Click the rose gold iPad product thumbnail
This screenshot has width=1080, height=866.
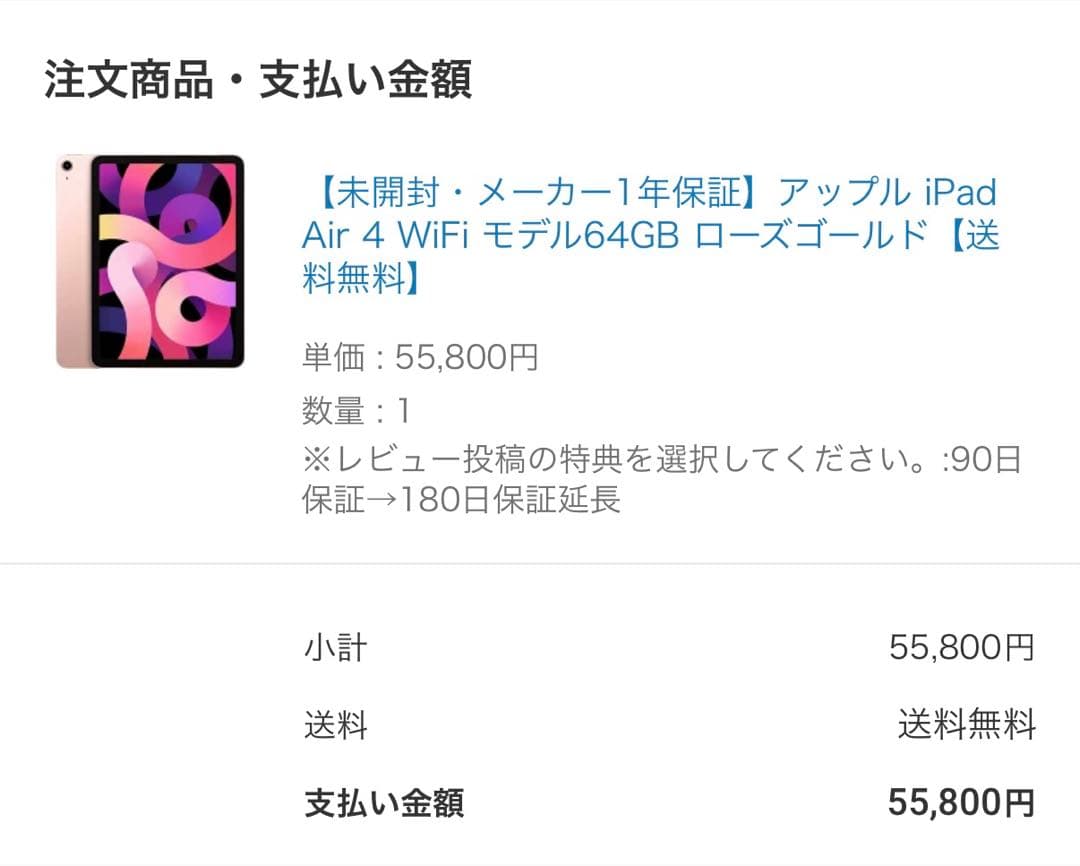pos(150,261)
